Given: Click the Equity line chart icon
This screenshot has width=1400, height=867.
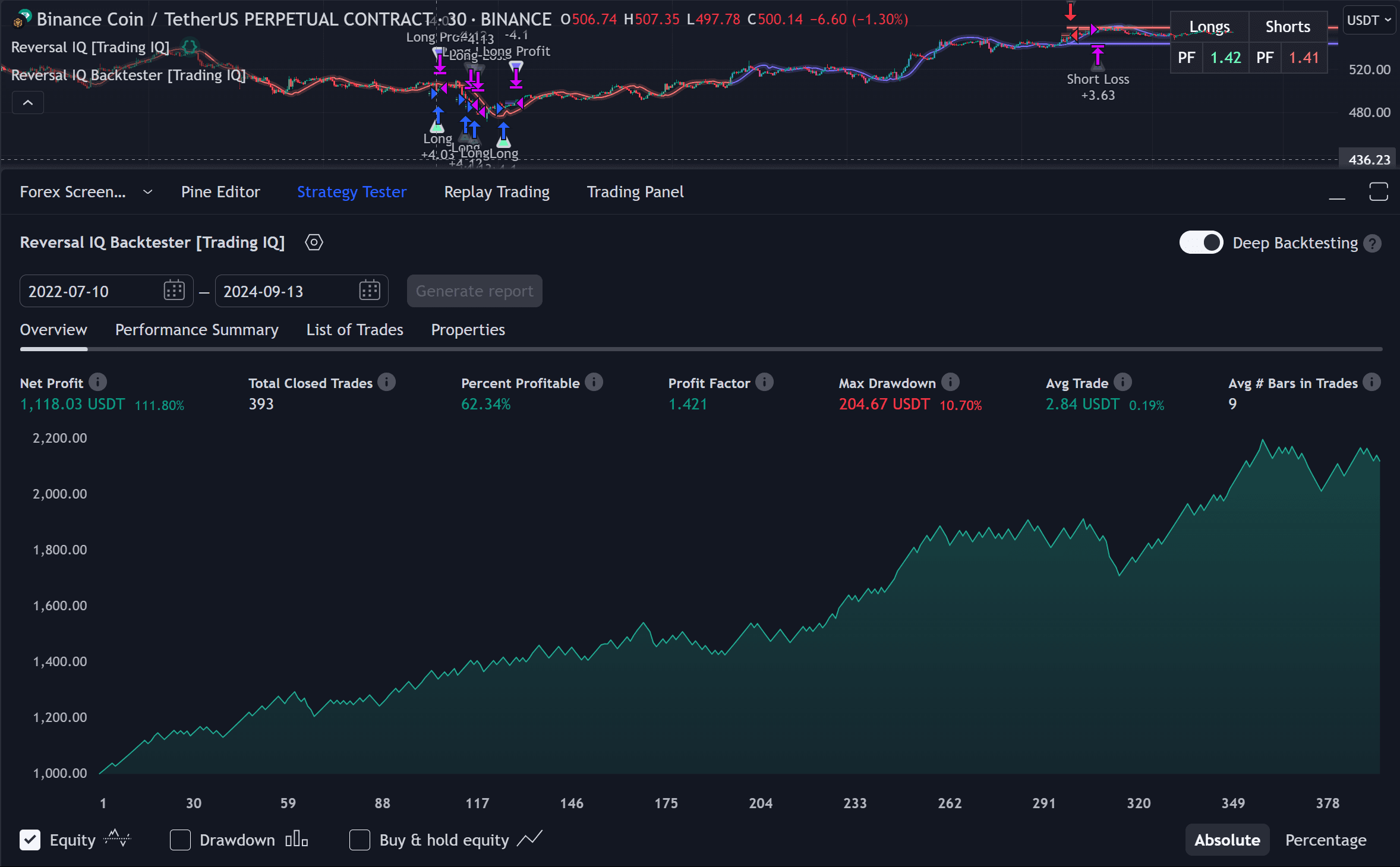Looking at the screenshot, I should (117, 839).
